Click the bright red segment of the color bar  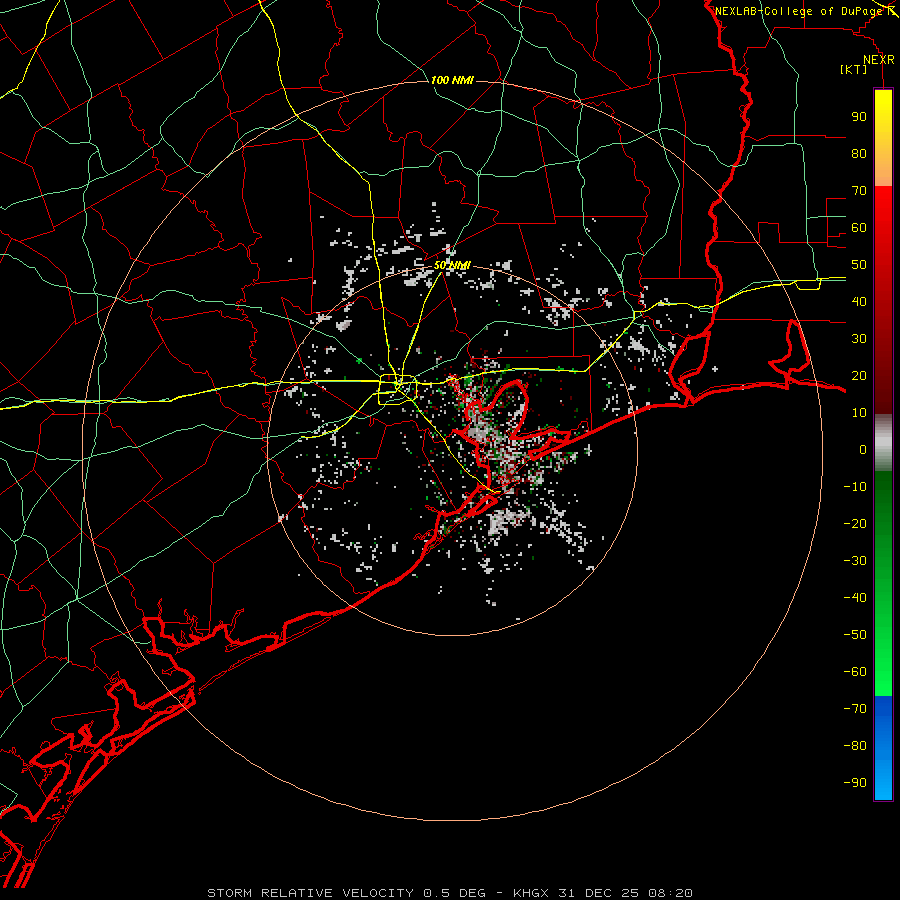(x=883, y=298)
